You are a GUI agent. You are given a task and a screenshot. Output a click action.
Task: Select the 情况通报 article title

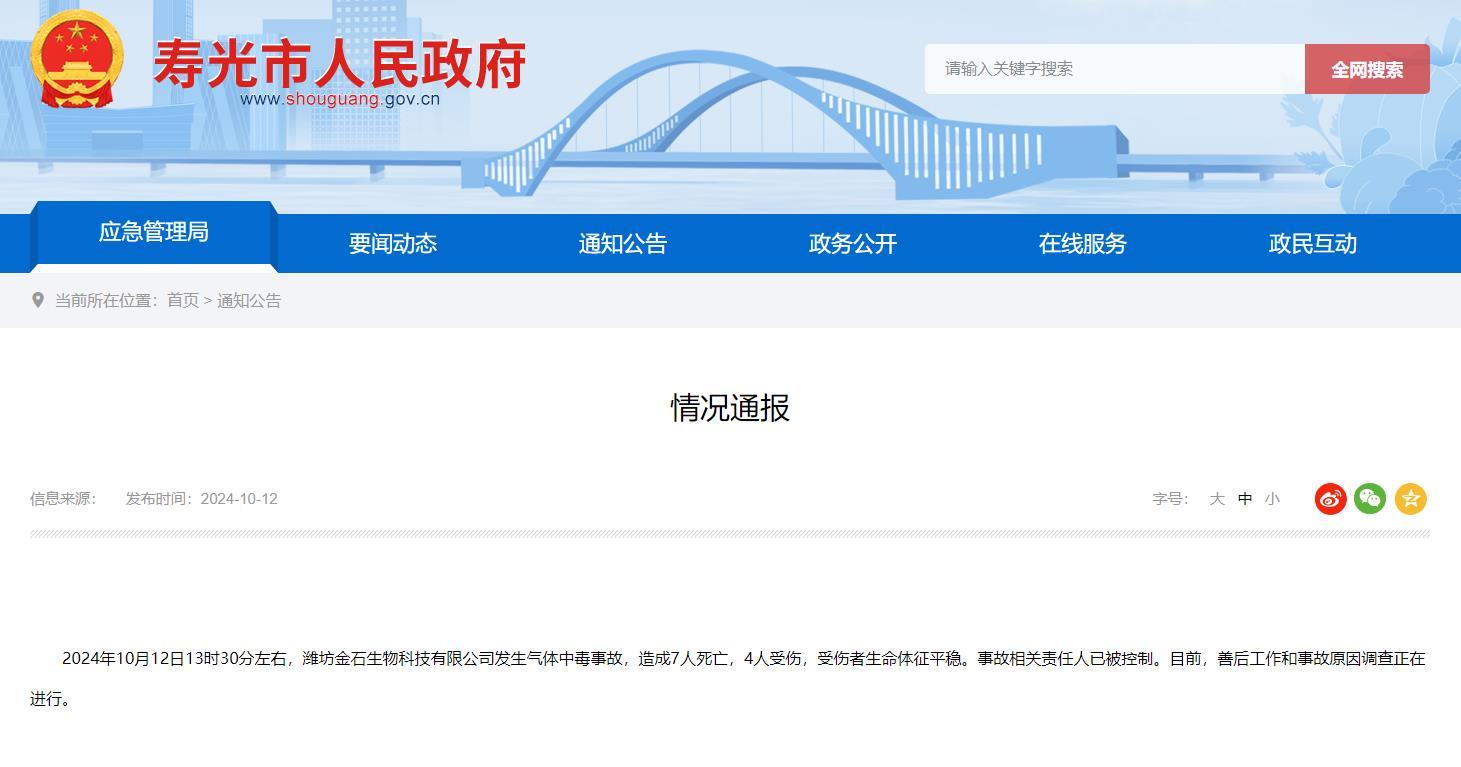pyautogui.click(x=729, y=408)
